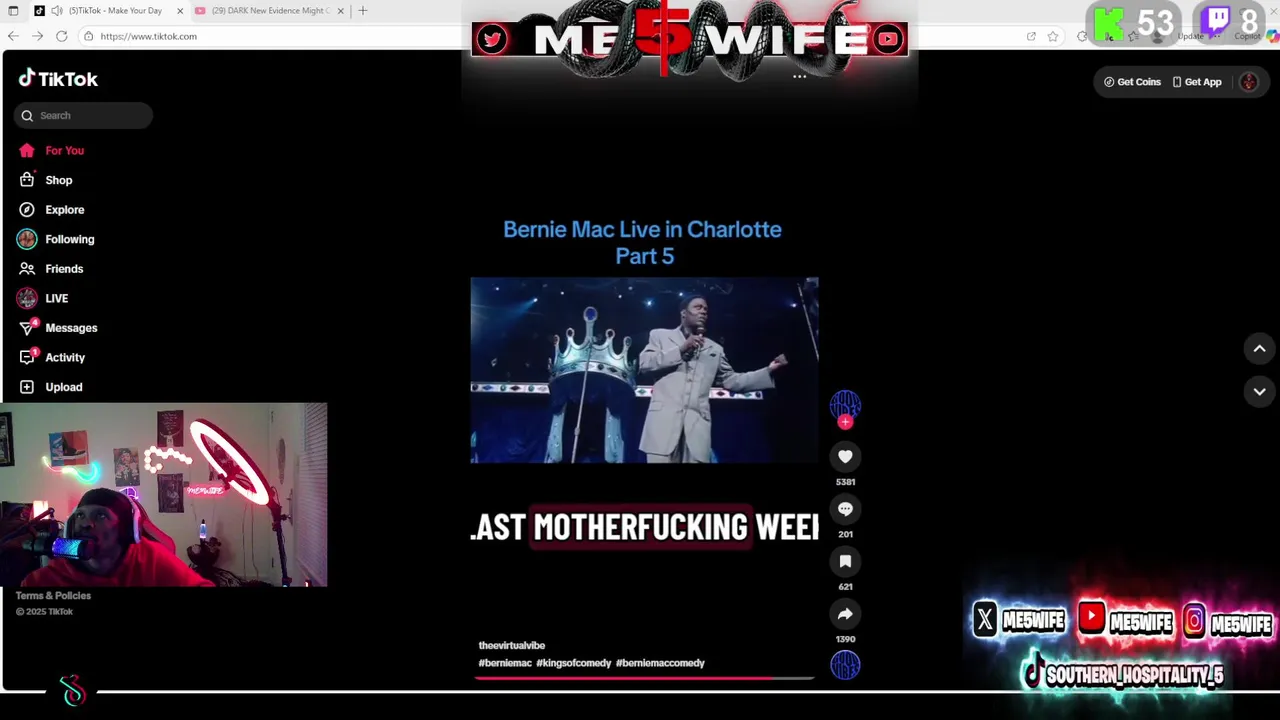Viewport: 1280px width, 720px height.
Task: Open the LIVE section
Action: click(57, 298)
